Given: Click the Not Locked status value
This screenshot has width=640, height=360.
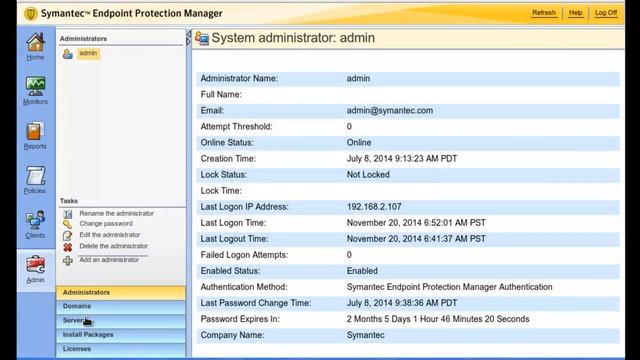Looking at the screenshot, I should (368, 175).
